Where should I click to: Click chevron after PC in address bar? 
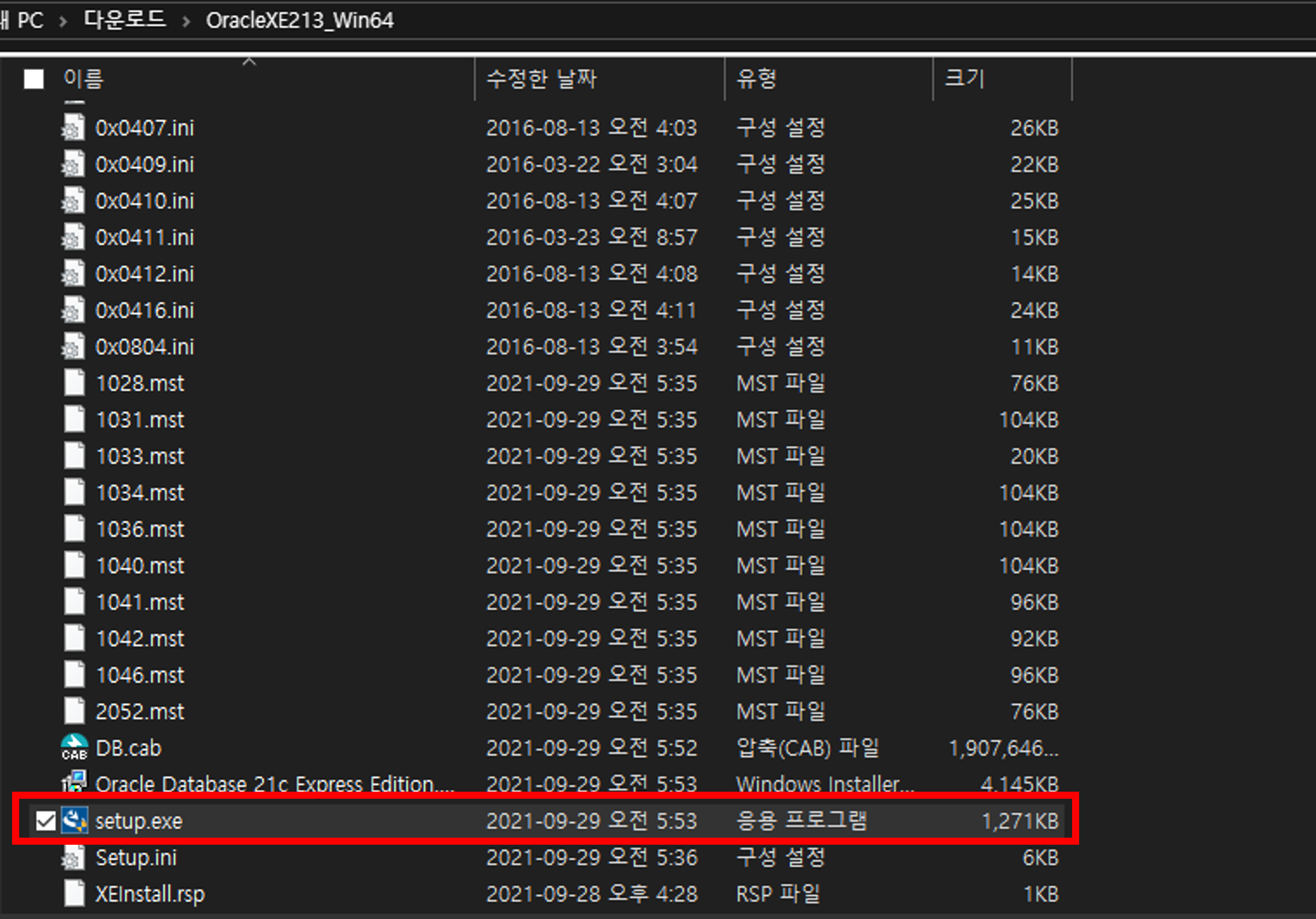[x=63, y=22]
